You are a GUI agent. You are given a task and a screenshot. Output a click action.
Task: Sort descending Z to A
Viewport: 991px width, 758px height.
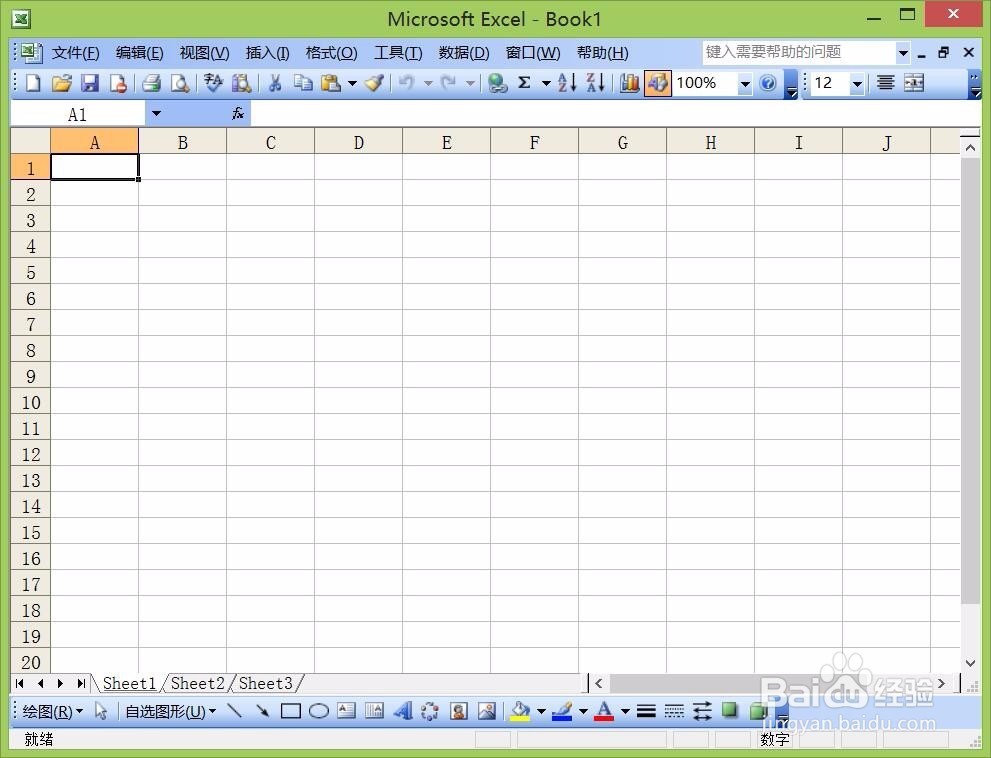pos(595,83)
